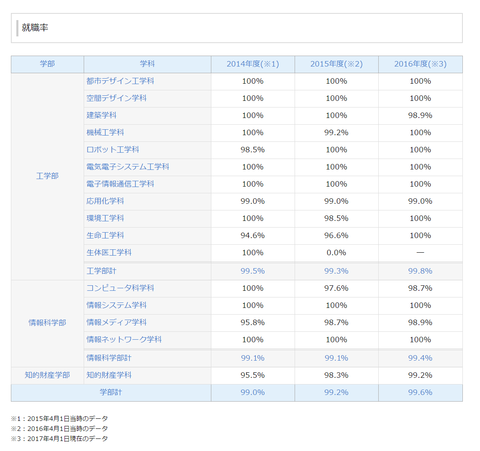Click the 就職率 section heading

(x=35, y=27)
